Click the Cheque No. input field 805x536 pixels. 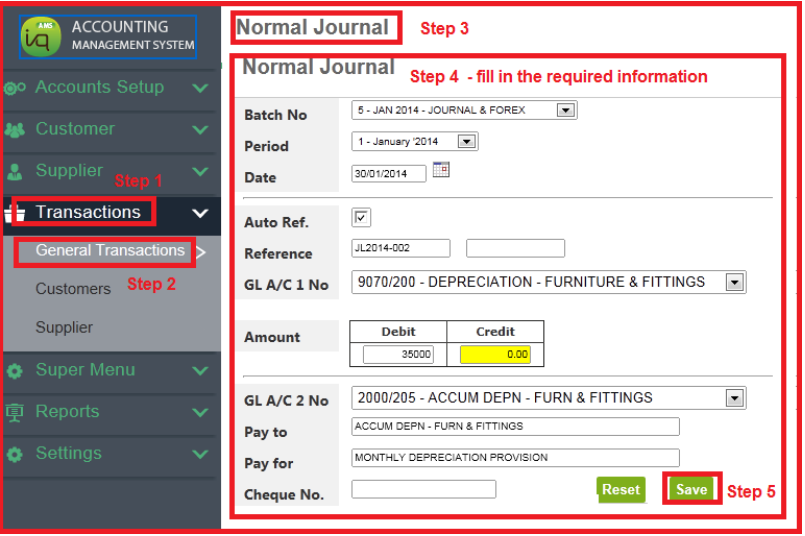pyautogui.click(x=423, y=489)
